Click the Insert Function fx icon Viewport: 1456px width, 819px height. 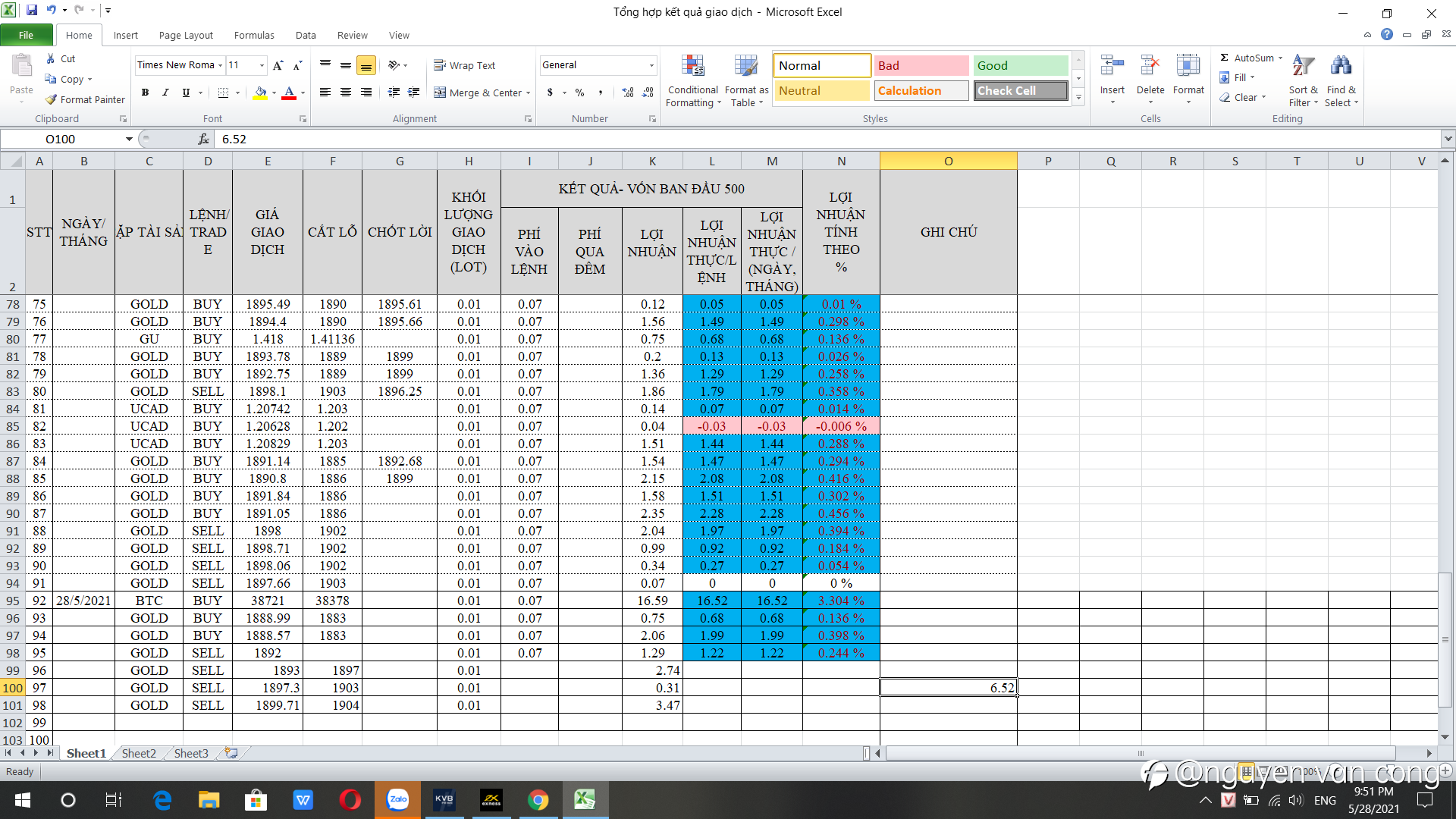[x=203, y=139]
